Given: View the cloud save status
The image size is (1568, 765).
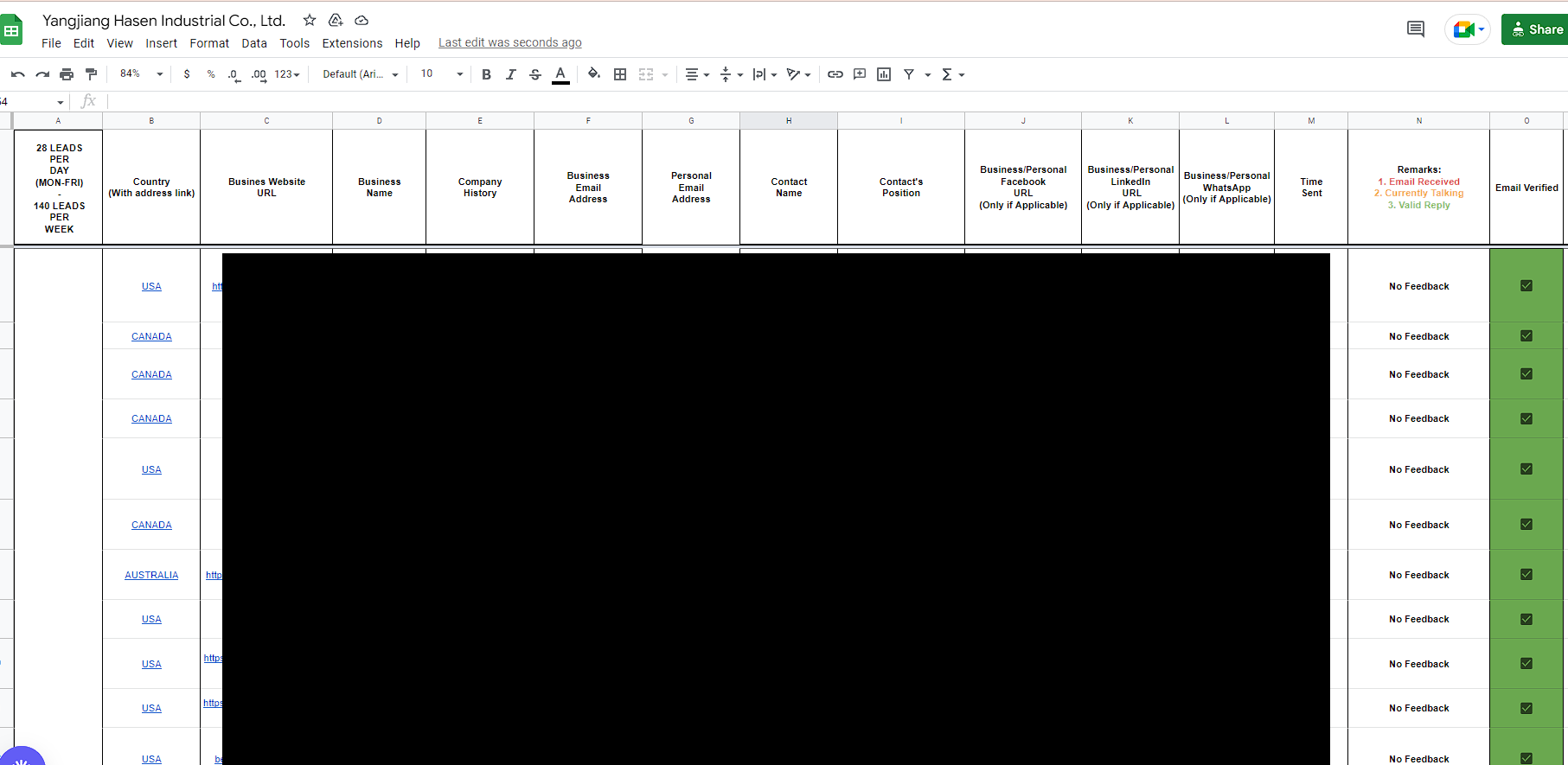Looking at the screenshot, I should tap(362, 20).
